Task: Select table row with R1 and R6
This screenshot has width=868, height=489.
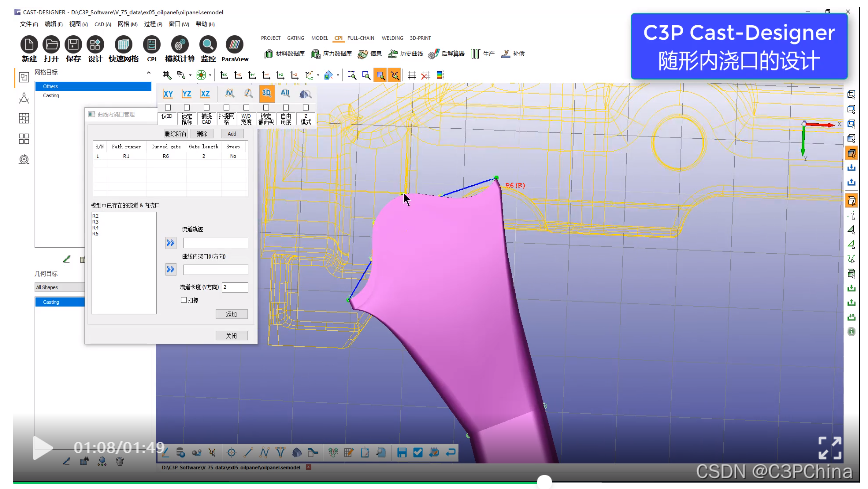Action: pyautogui.click(x=169, y=156)
